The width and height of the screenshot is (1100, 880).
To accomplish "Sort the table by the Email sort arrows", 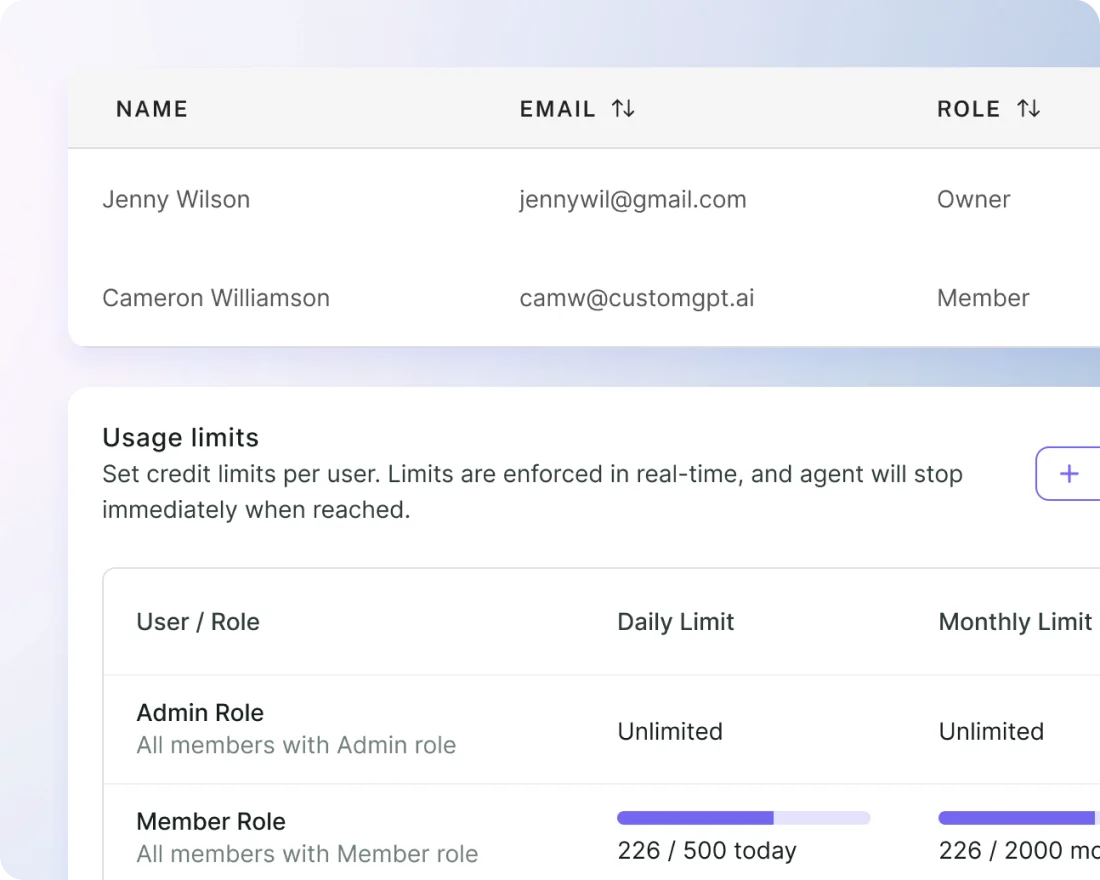I will click(x=623, y=109).
